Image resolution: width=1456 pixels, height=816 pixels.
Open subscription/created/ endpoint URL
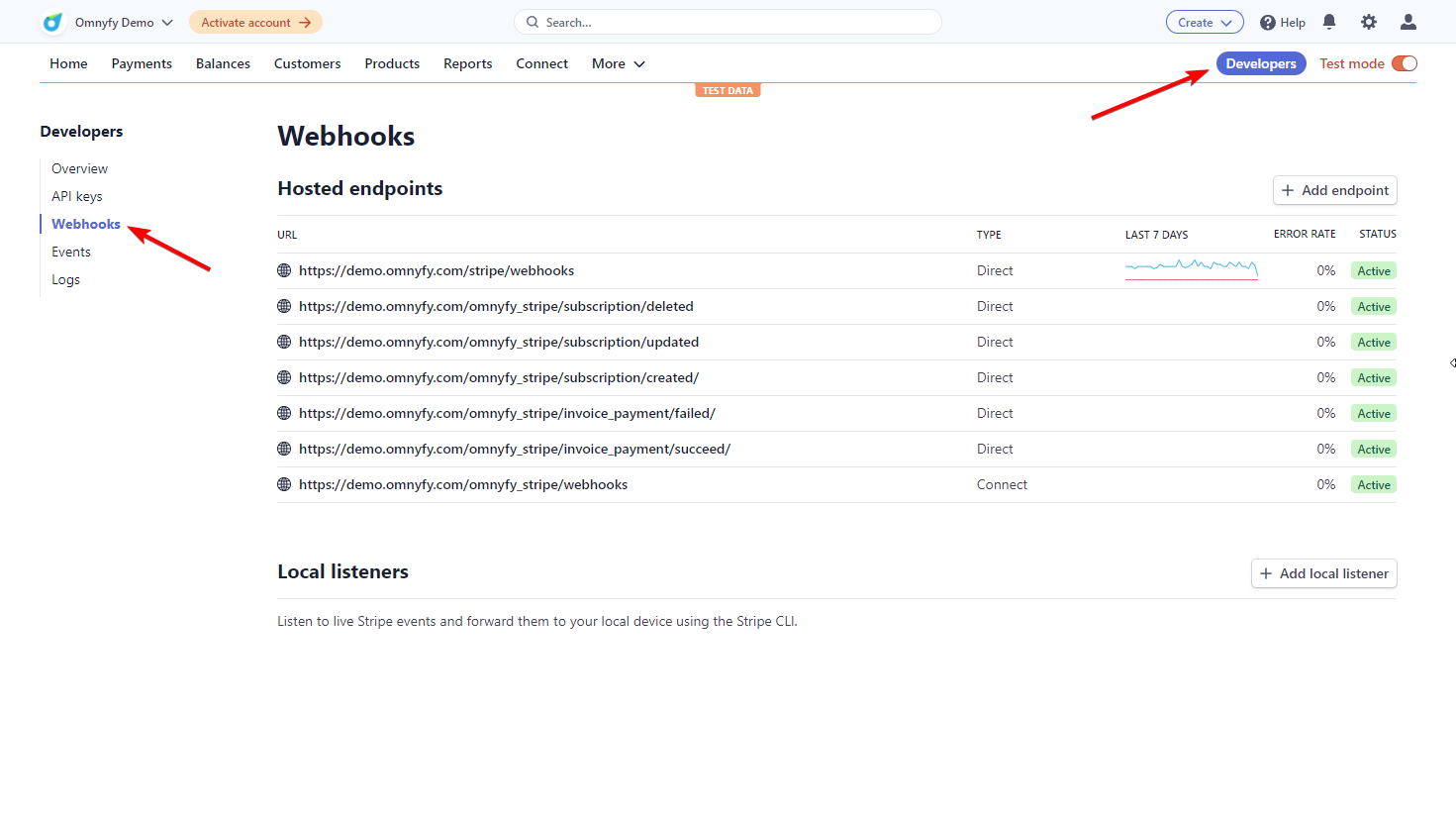499,377
